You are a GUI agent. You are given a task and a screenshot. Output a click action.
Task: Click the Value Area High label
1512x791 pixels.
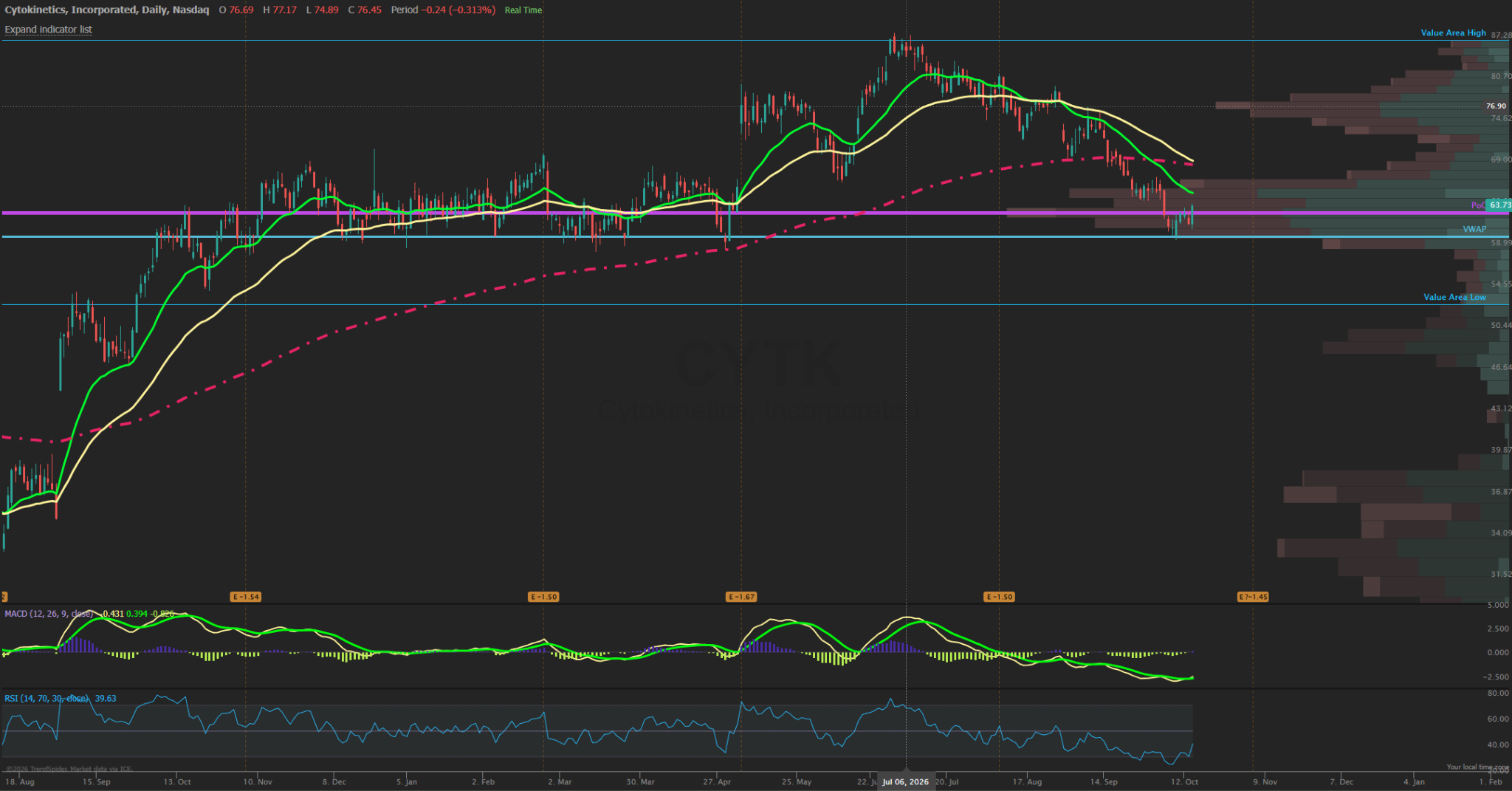pos(1453,33)
